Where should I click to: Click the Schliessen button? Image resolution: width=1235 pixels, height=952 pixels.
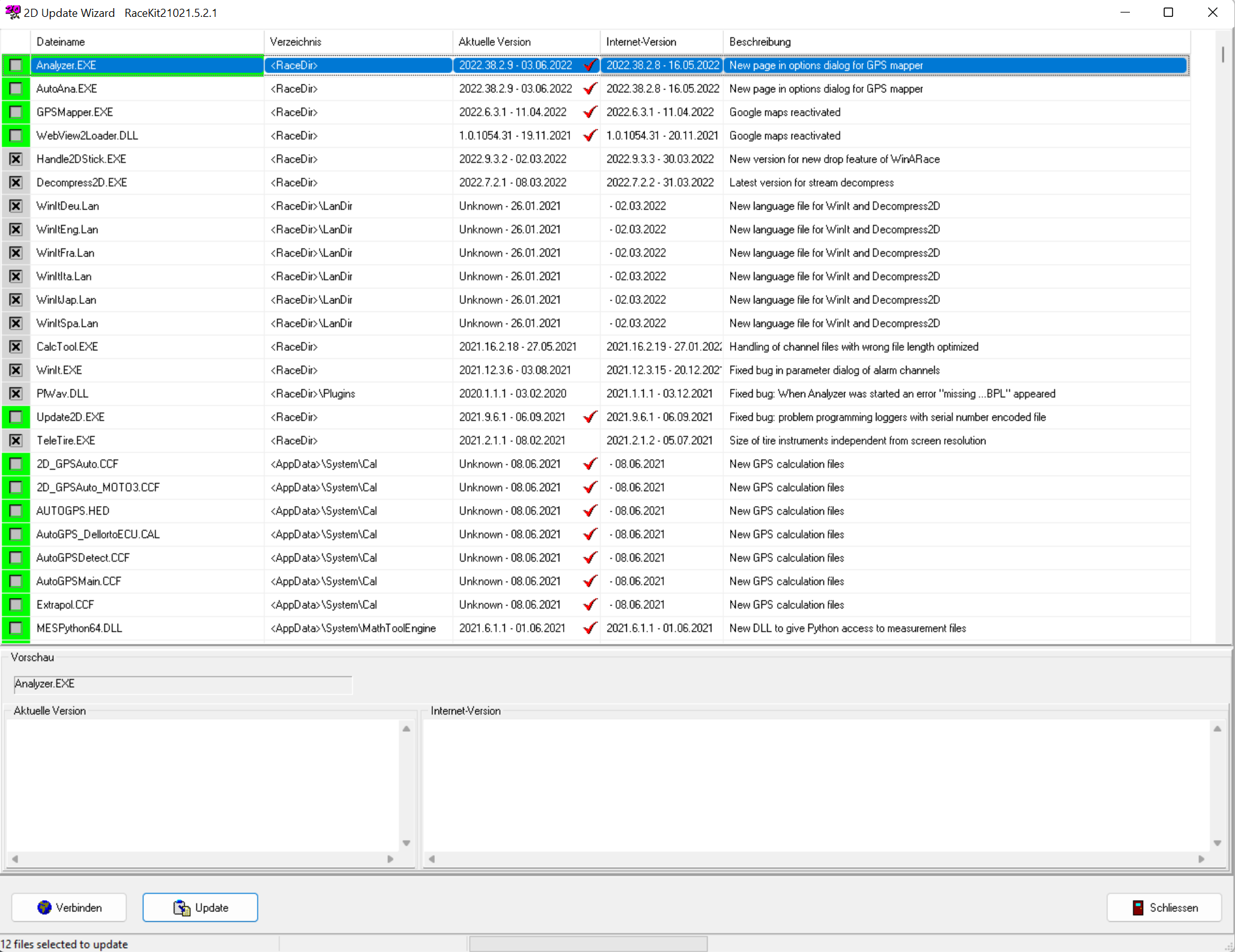(1164, 908)
